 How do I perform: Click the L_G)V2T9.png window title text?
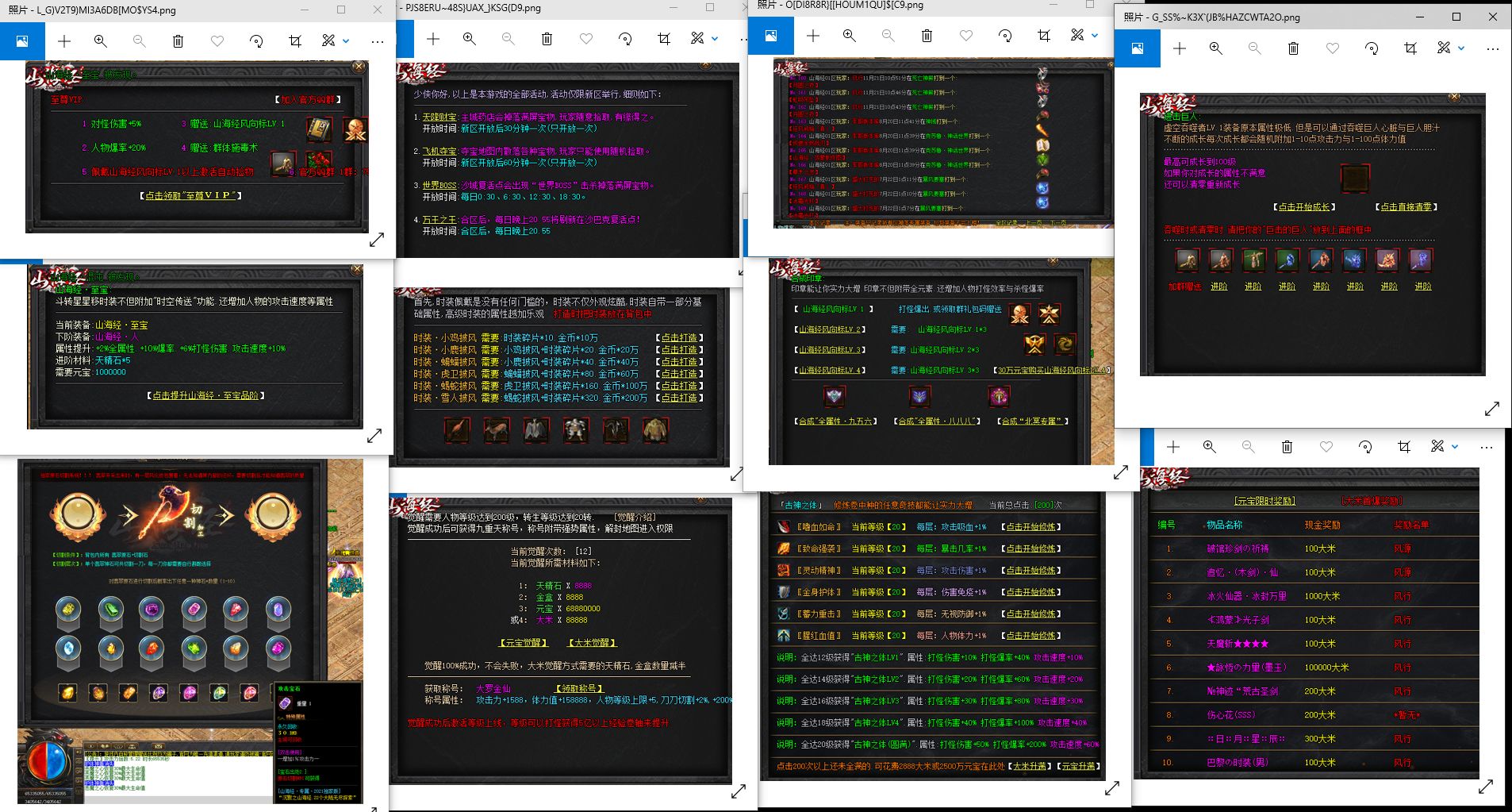pos(92,10)
